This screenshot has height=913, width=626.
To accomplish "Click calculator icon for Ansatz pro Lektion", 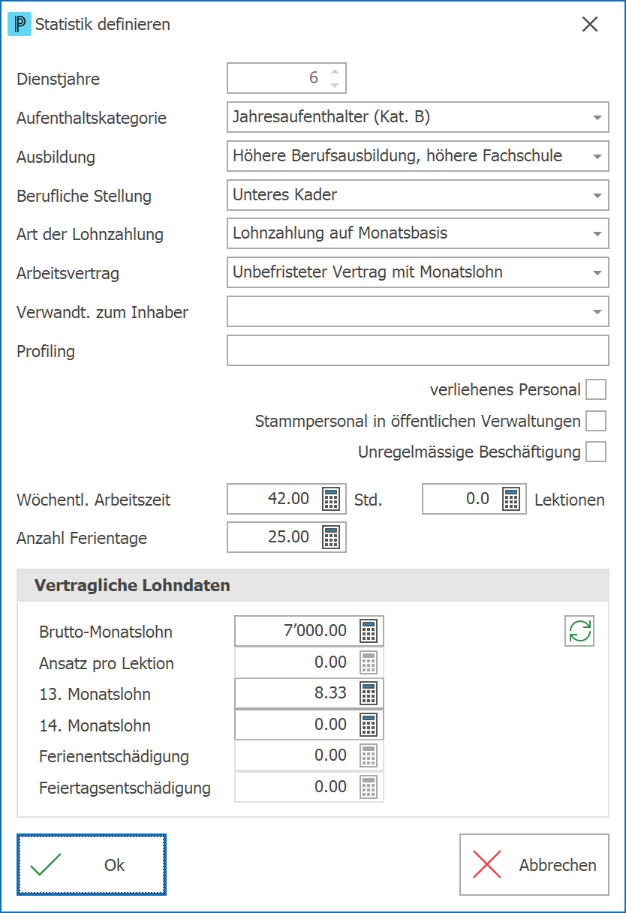I will click(x=369, y=663).
